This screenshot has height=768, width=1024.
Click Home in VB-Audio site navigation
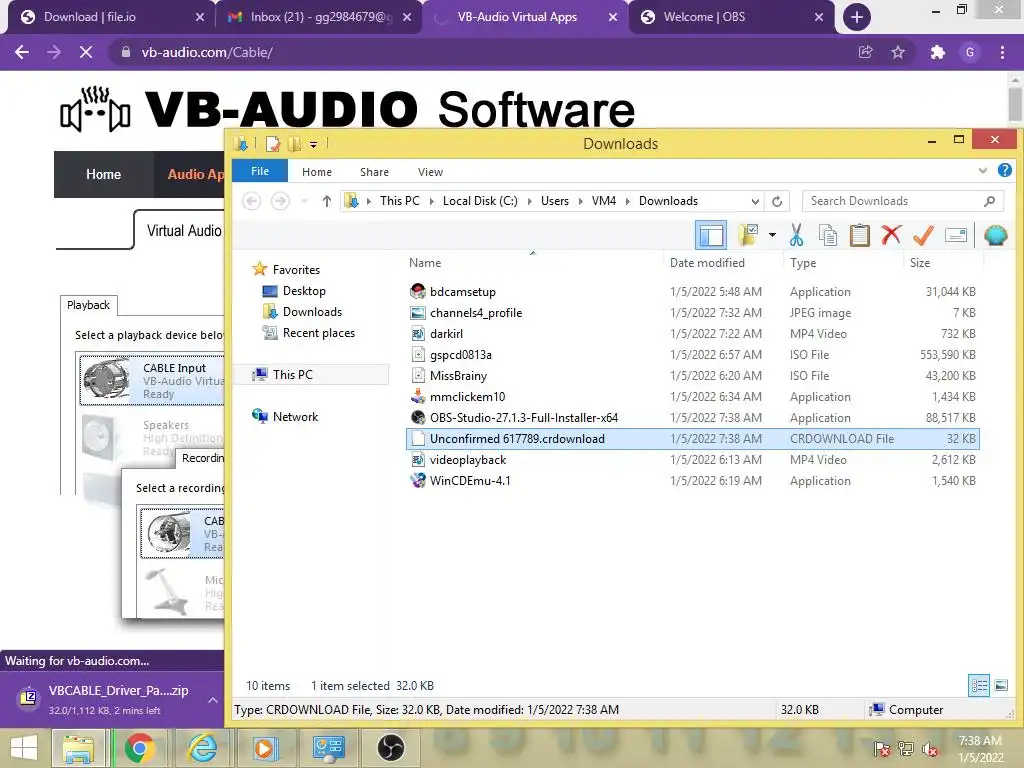[103, 174]
